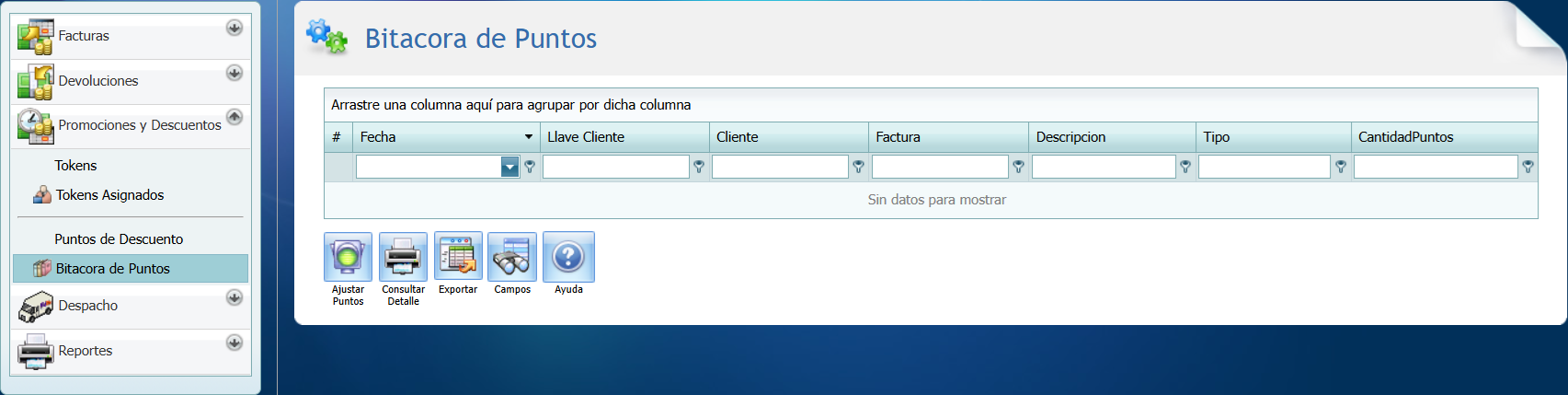This screenshot has height=395, width=1568.
Task: Collapse Promociones y Descuentos panel arrow
Action: tap(235, 117)
